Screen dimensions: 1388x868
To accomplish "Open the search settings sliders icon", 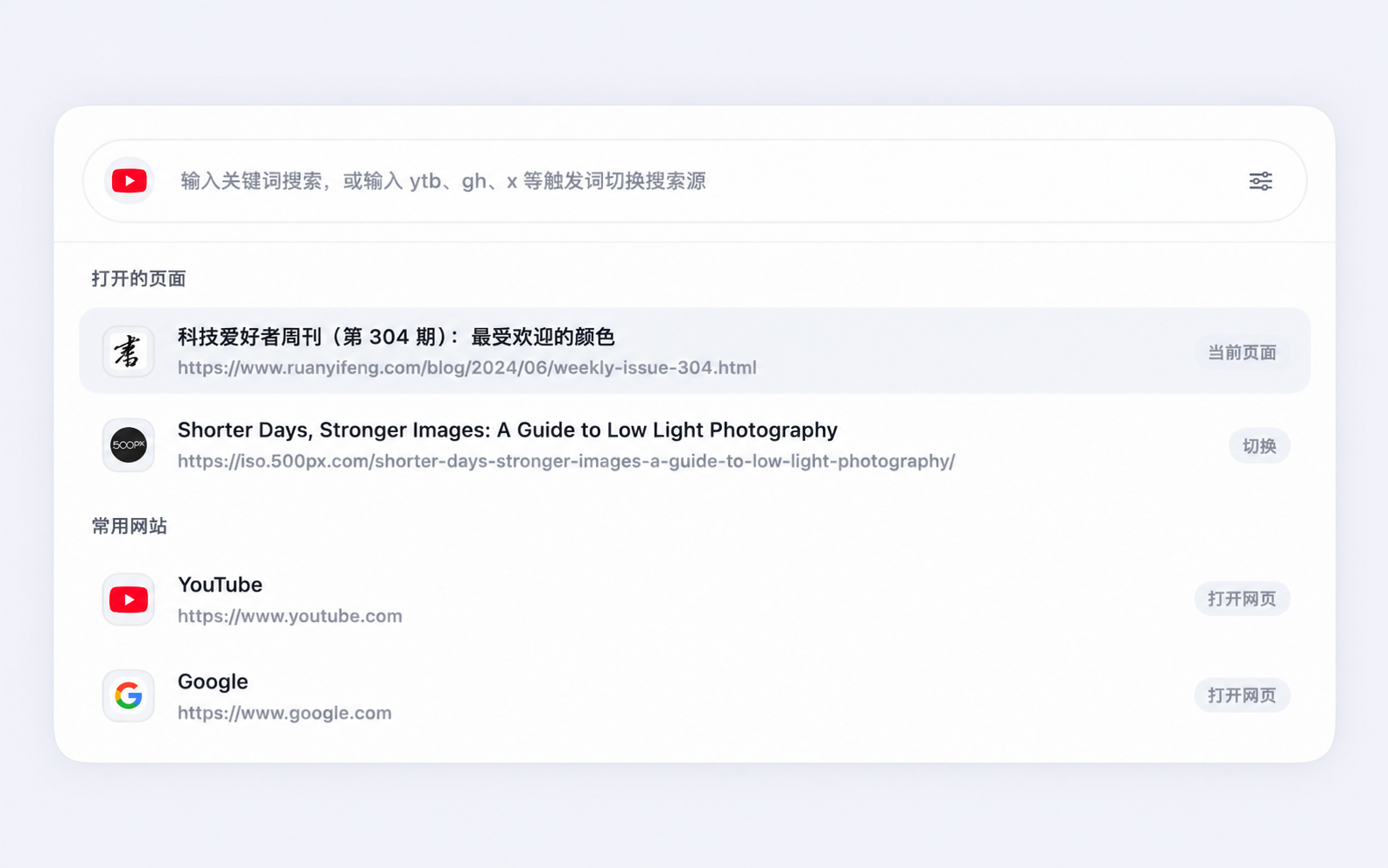I will [x=1260, y=181].
